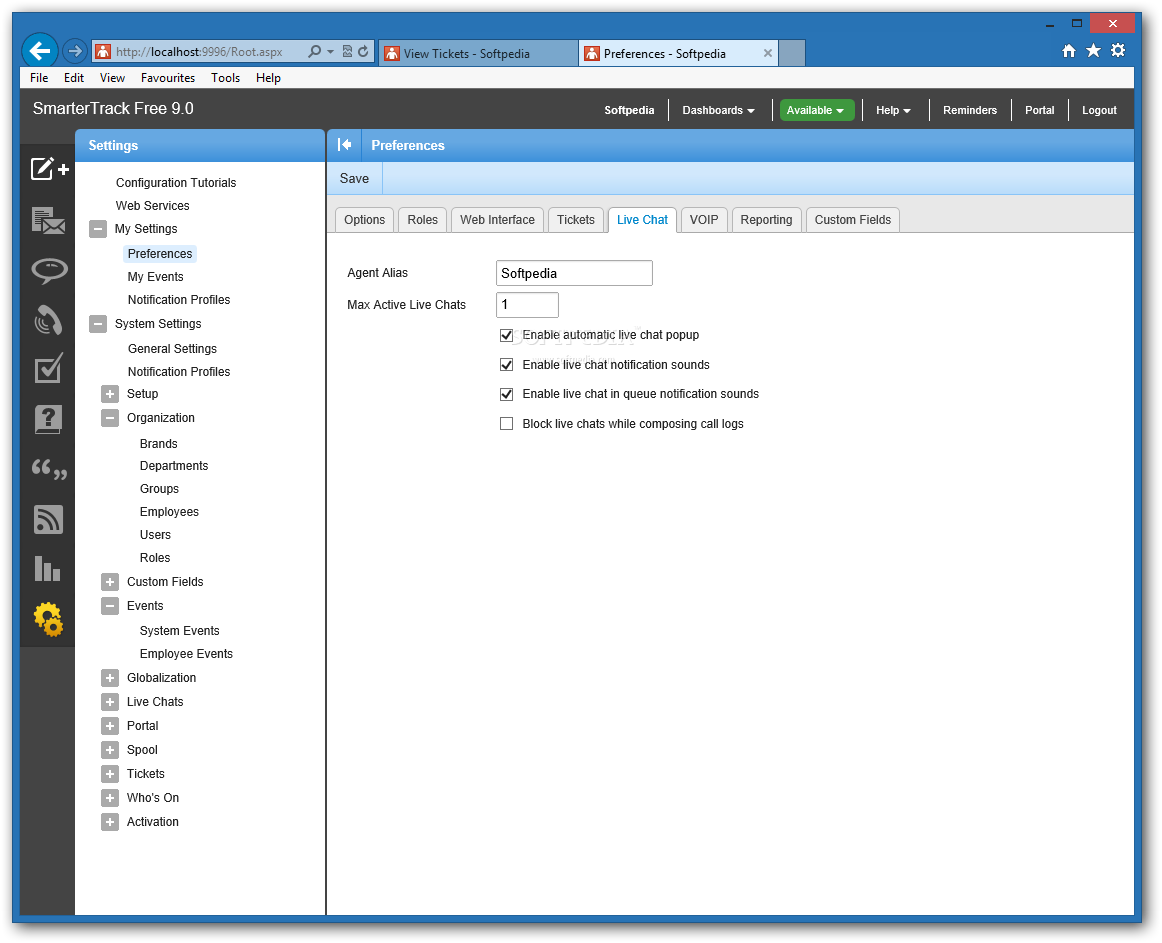Screen dimensions: 1162x943
Task: Switch to View Tickets - Softpedia browser tab
Action: [x=478, y=53]
